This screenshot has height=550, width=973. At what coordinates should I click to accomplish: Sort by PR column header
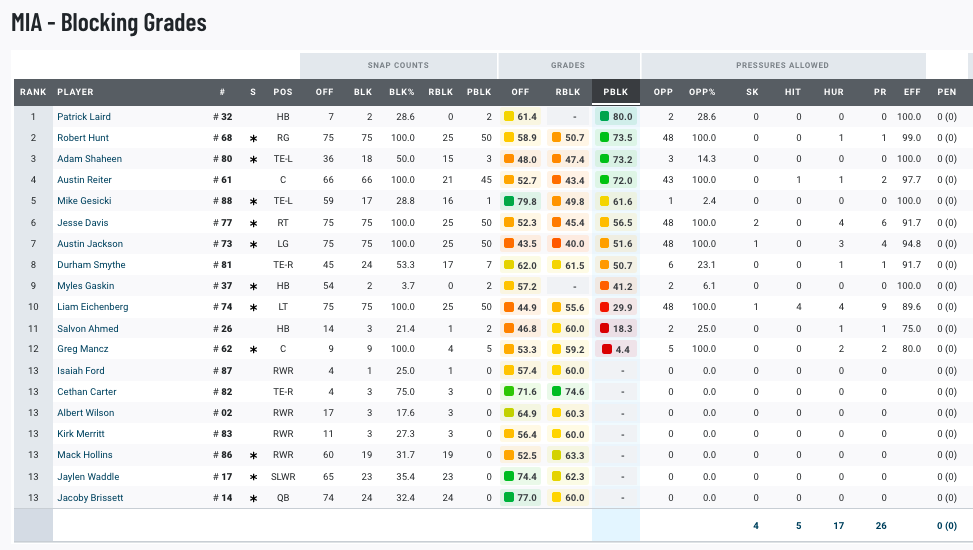point(880,92)
